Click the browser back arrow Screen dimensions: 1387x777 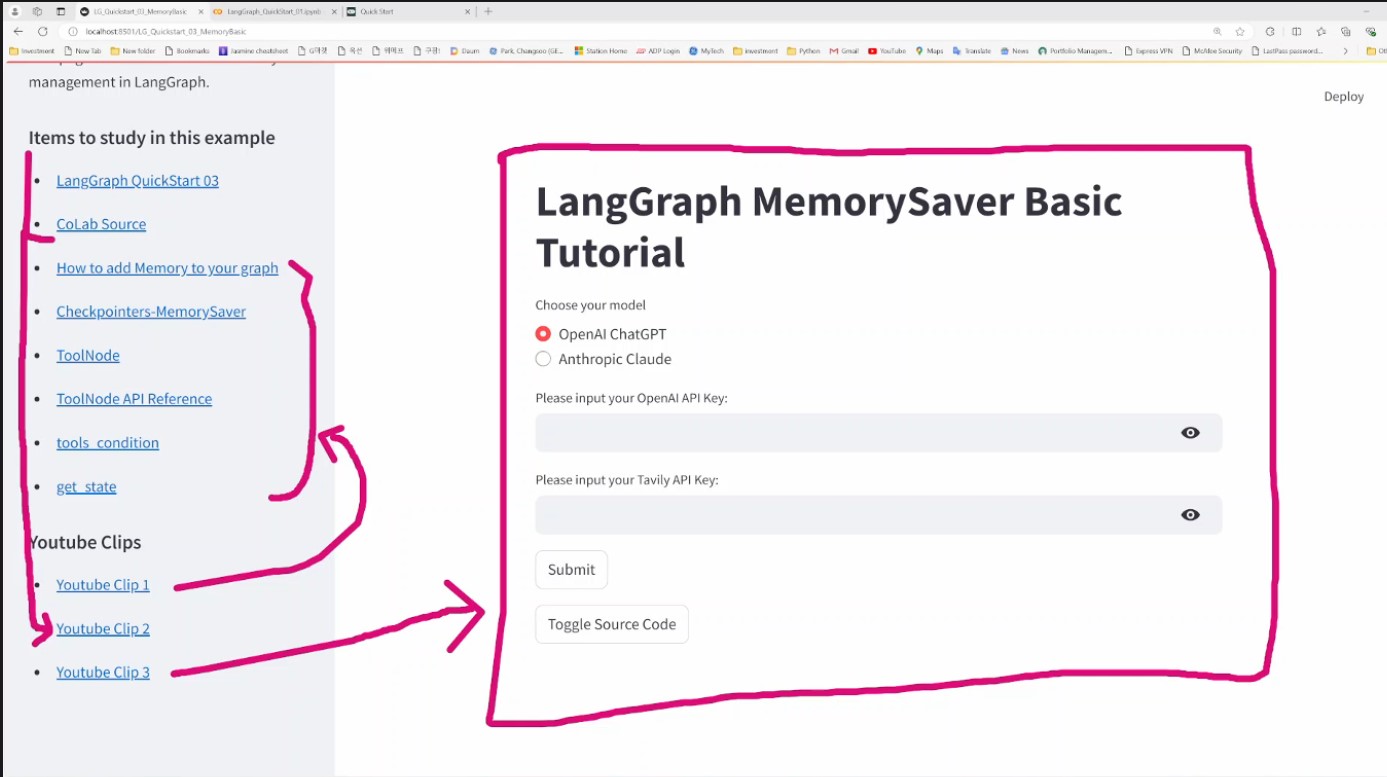(x=18, y=31)
